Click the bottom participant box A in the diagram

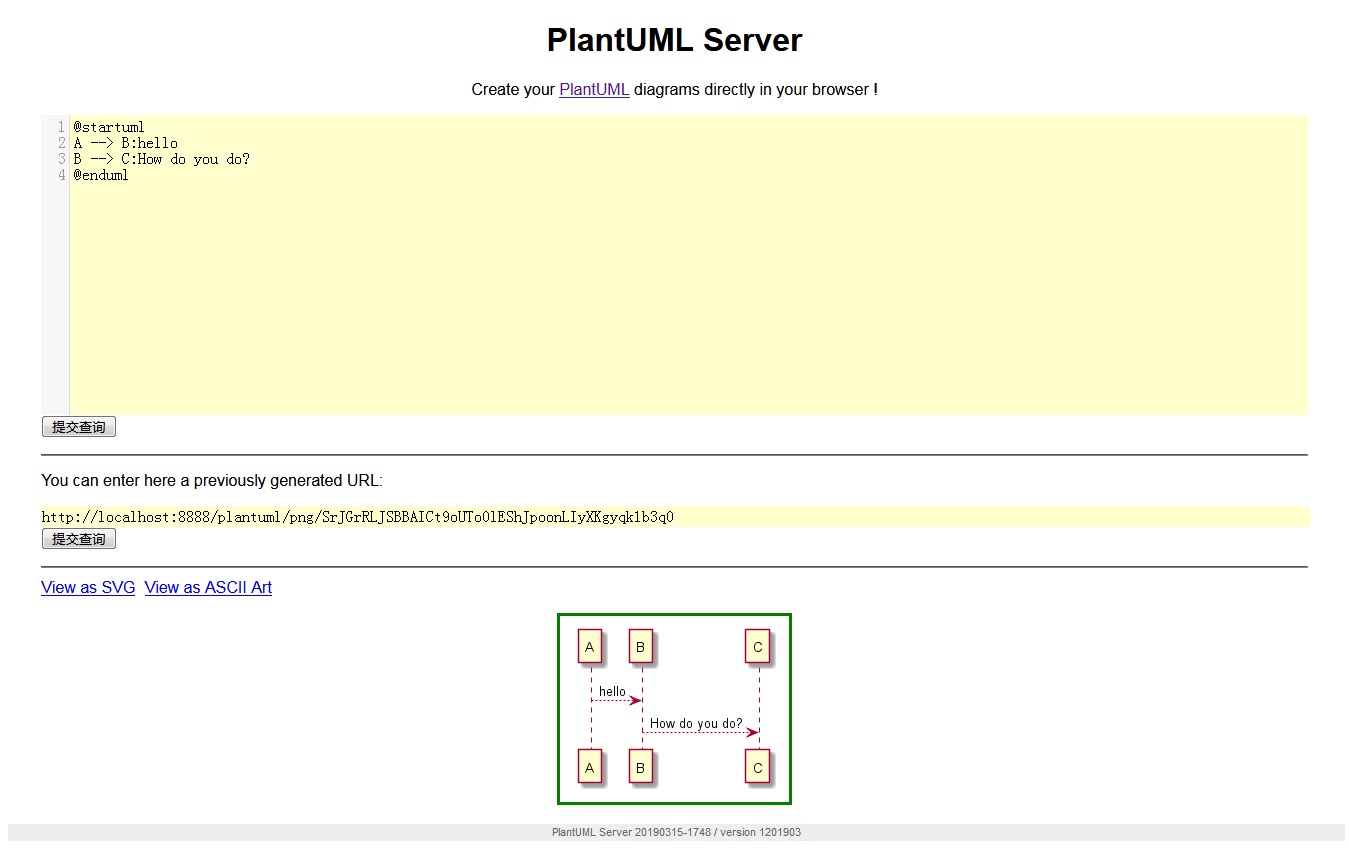click(x=590, y=767)
